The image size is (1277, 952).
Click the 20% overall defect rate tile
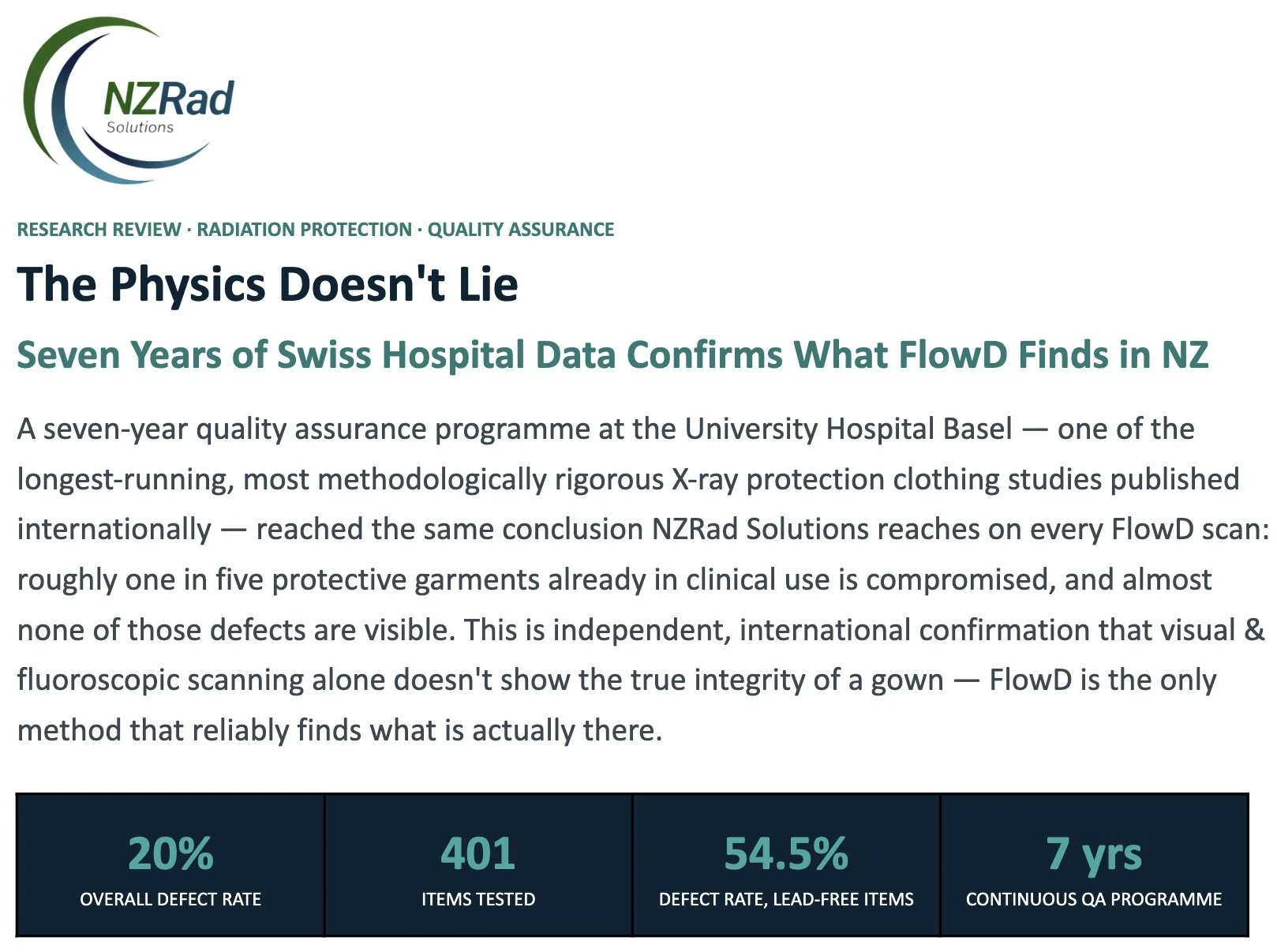170,865
